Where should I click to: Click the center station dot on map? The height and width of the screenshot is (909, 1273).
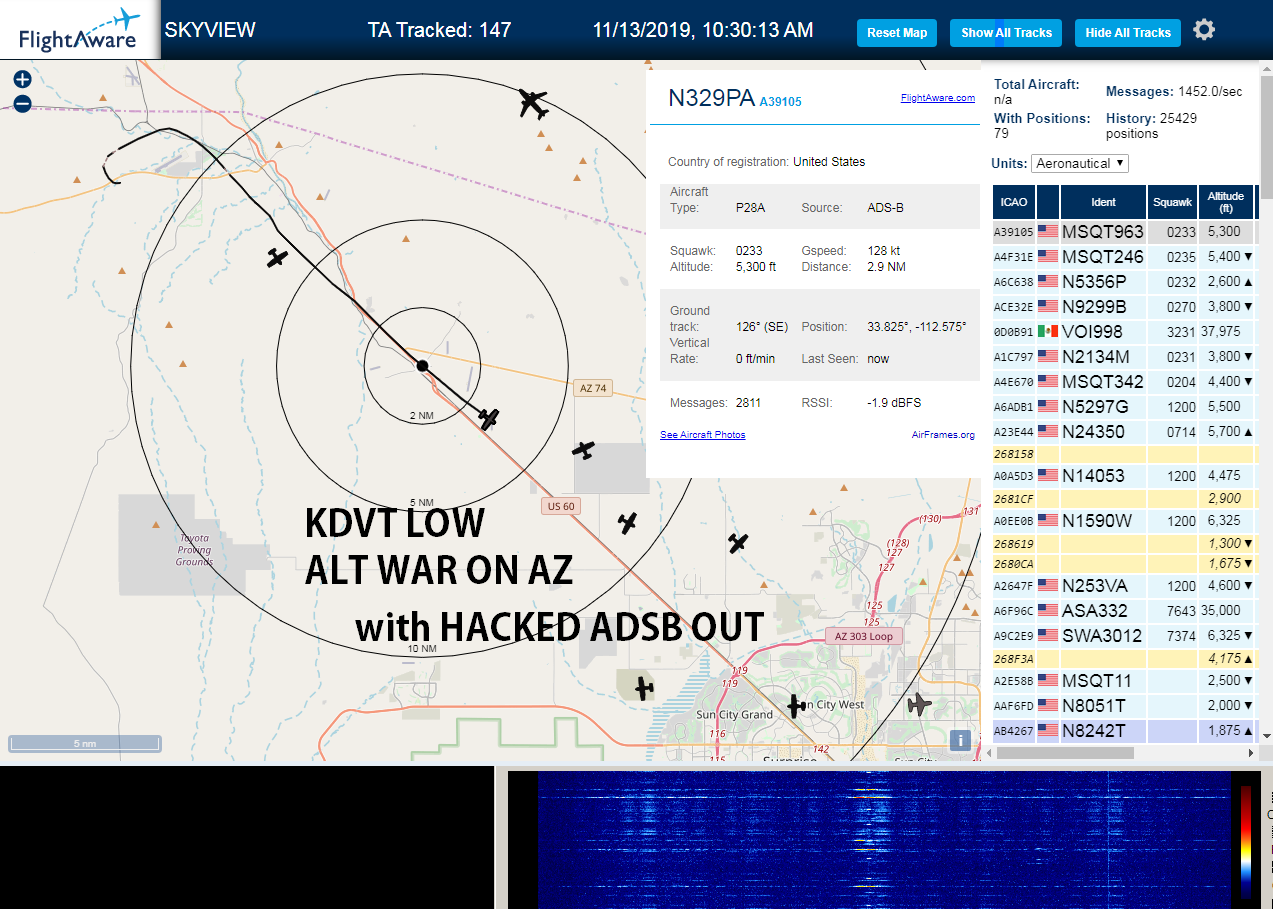pyautogui.click(x=422, y=366)
